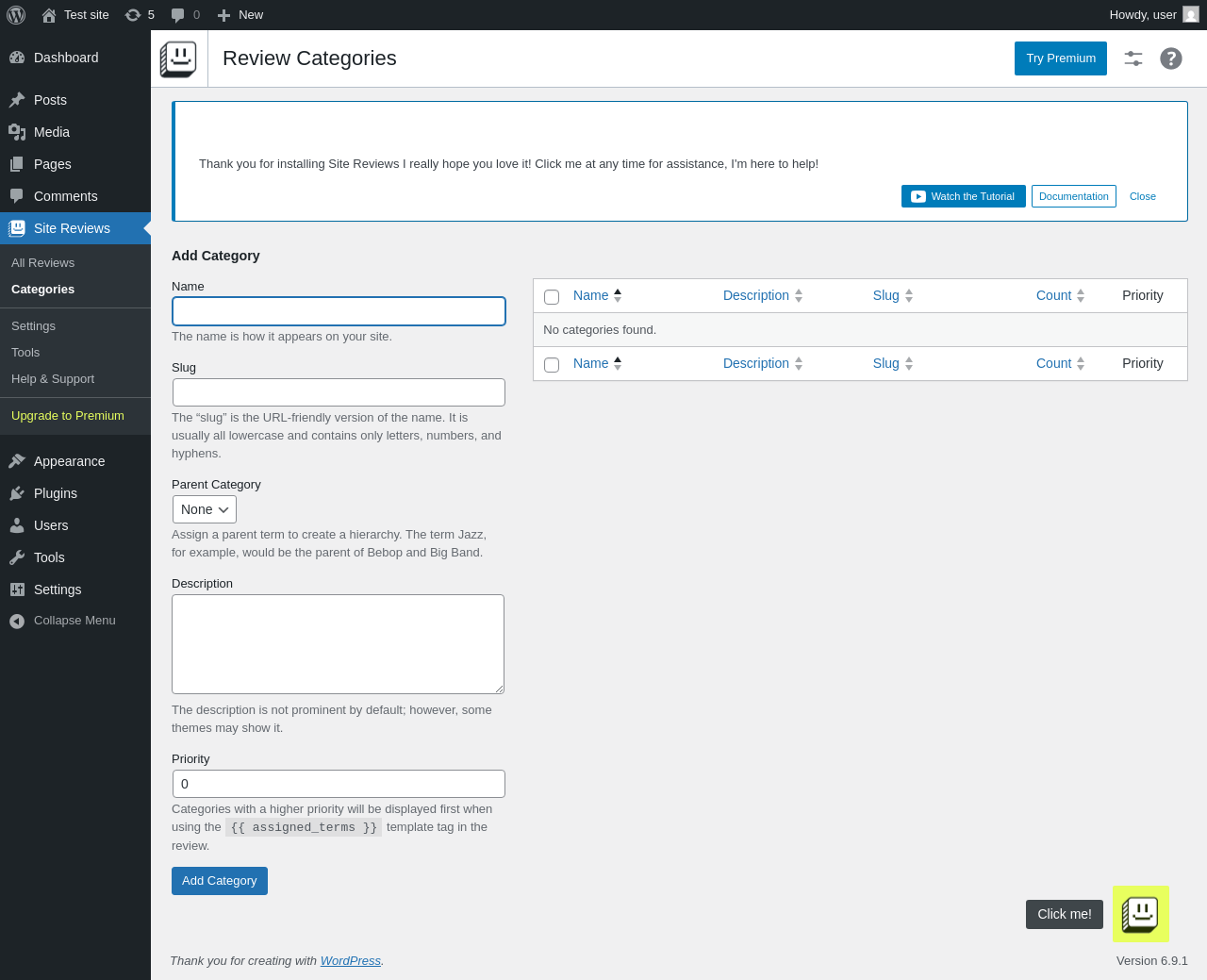Click the yellow smiley assistant icon
This screenshot has width=1207, height=980.
[x=1140, y=914]
